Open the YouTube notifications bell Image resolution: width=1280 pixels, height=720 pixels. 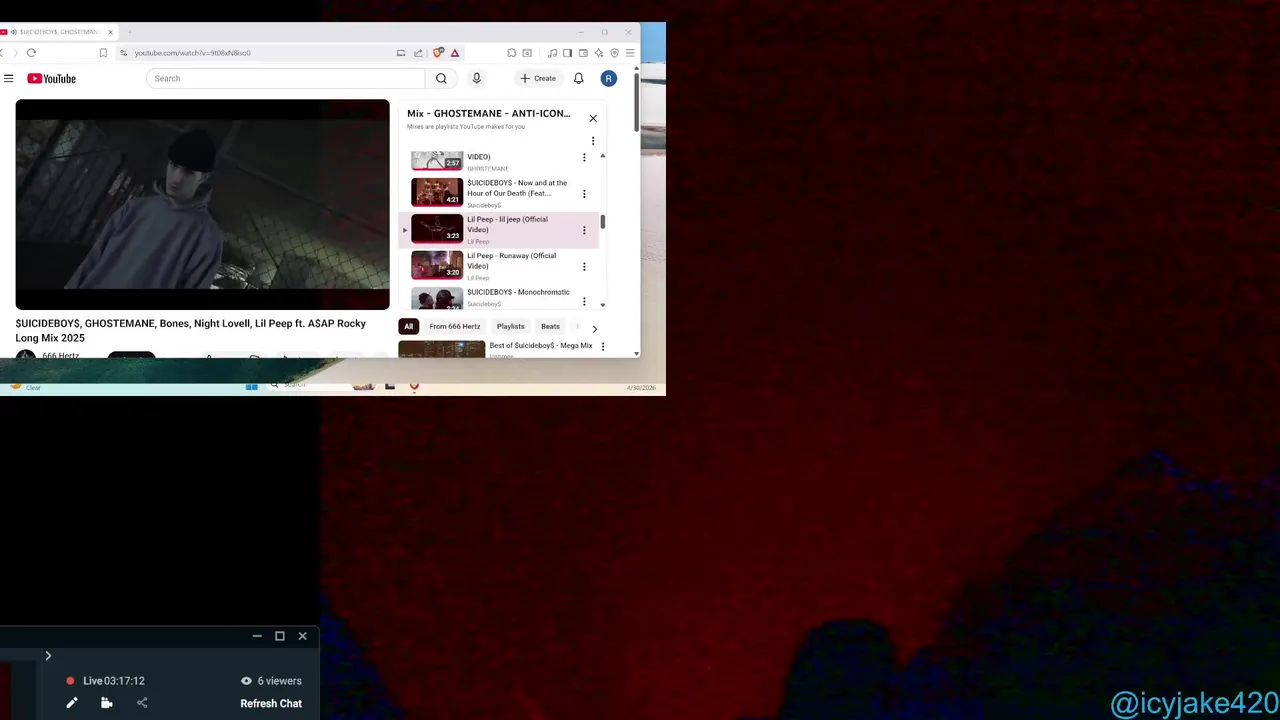[578, 78]
